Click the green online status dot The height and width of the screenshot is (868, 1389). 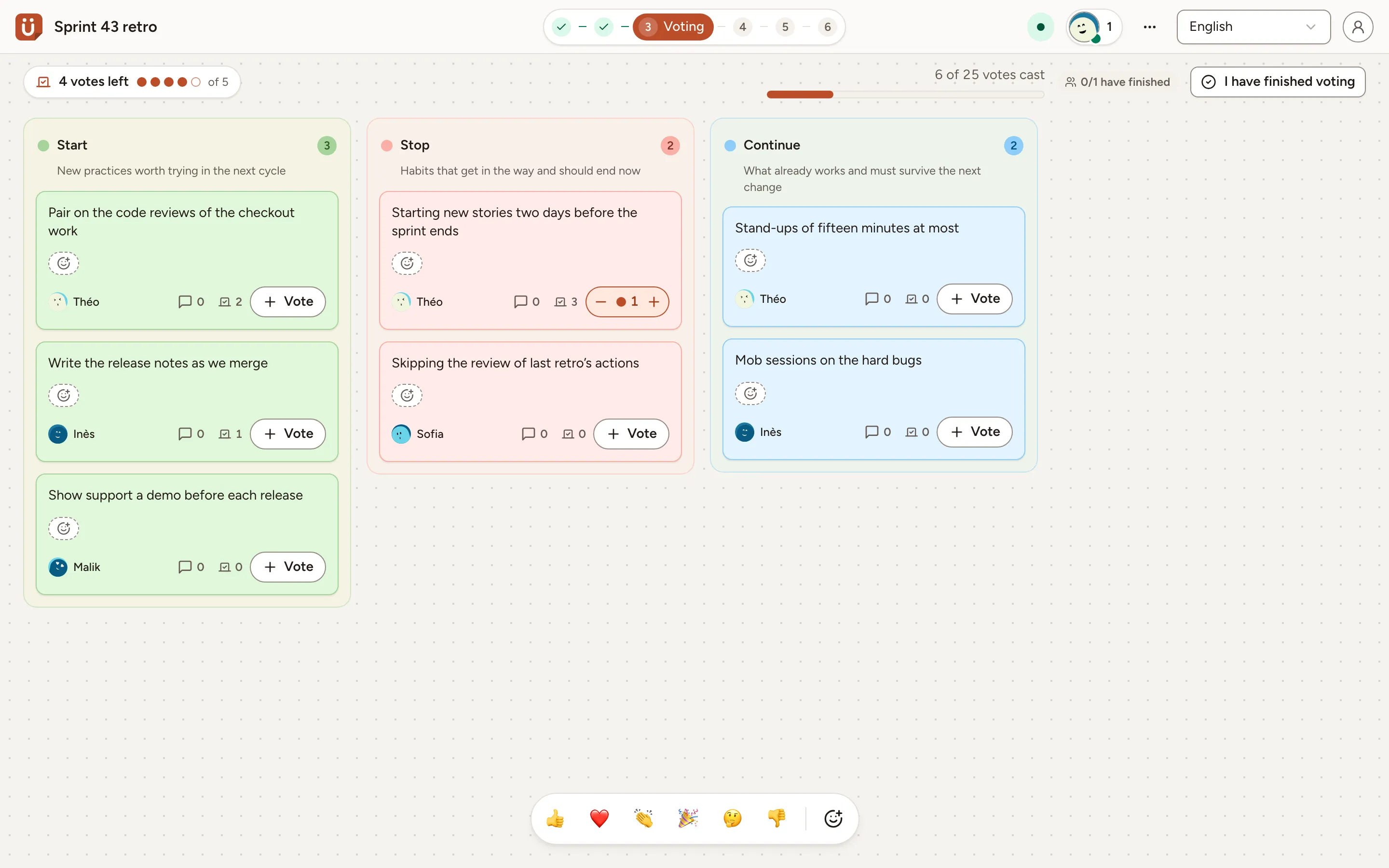(x=1040, y=27)
